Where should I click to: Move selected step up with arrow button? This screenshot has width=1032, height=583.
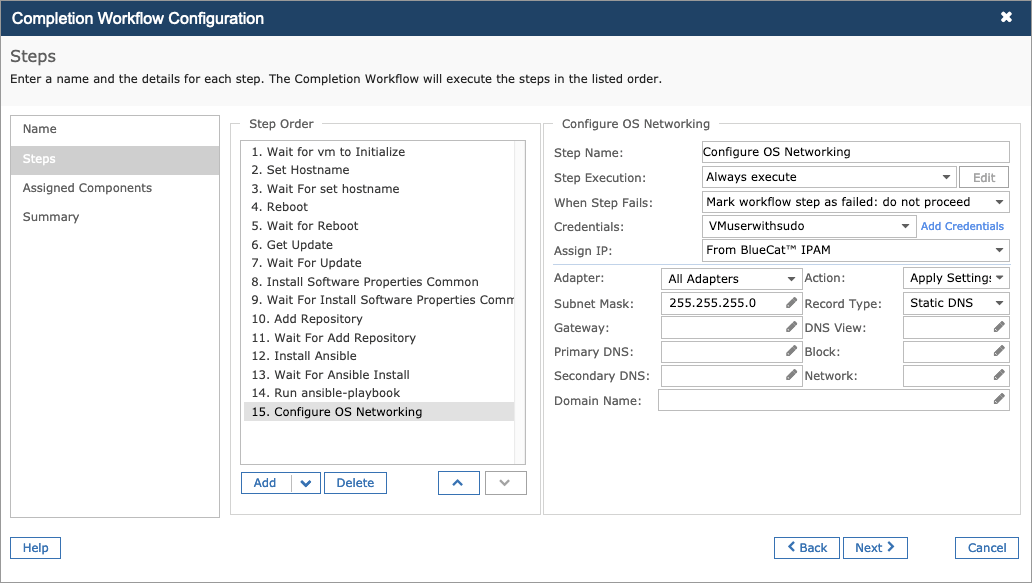(458, 483)
